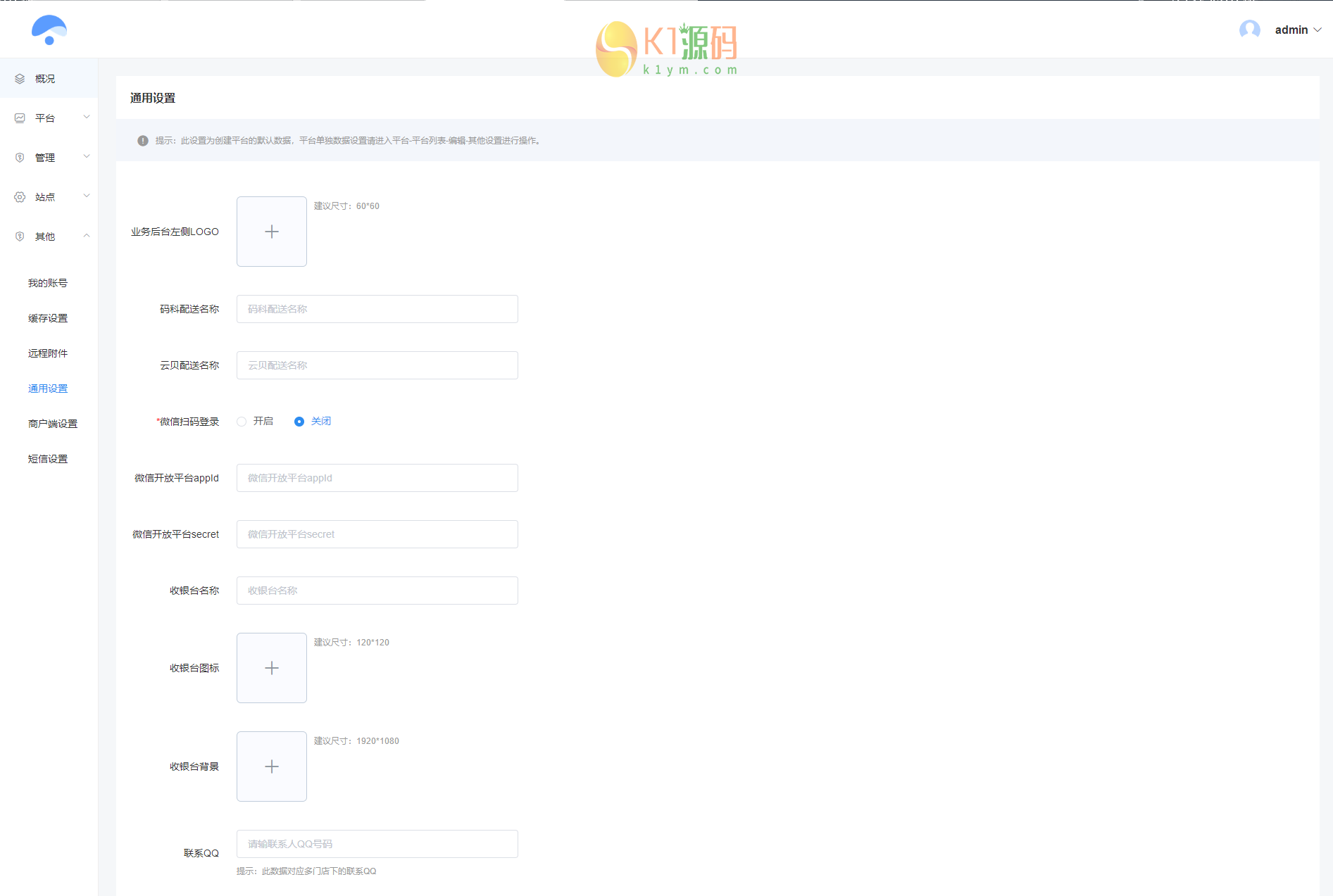Screen dimensions: 1333x896
Task: Click the 建议尺寸：120*120 hint text
Action: pos(351,643)
